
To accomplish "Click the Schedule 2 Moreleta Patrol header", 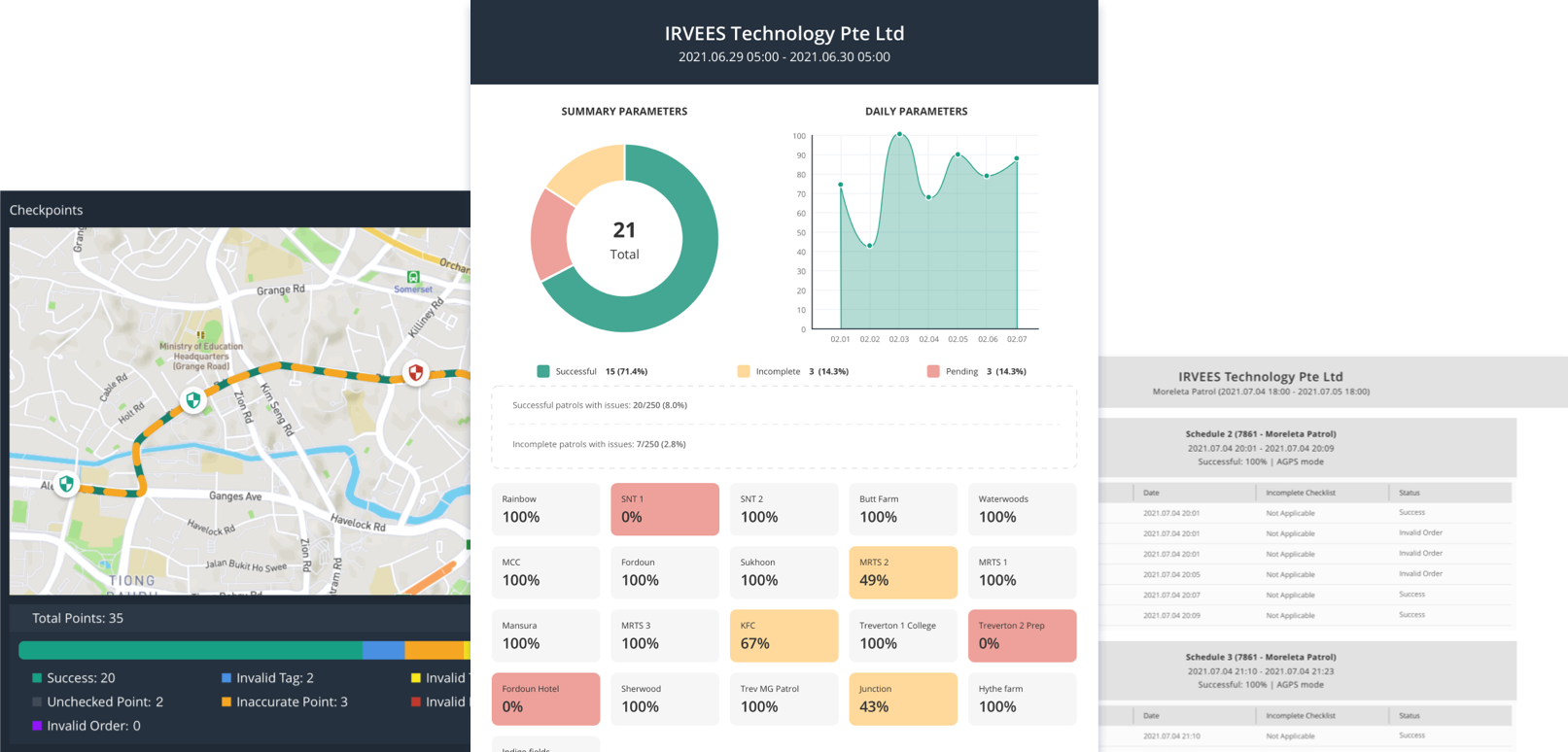I will pyautogui.click(x=1260, y=434).
